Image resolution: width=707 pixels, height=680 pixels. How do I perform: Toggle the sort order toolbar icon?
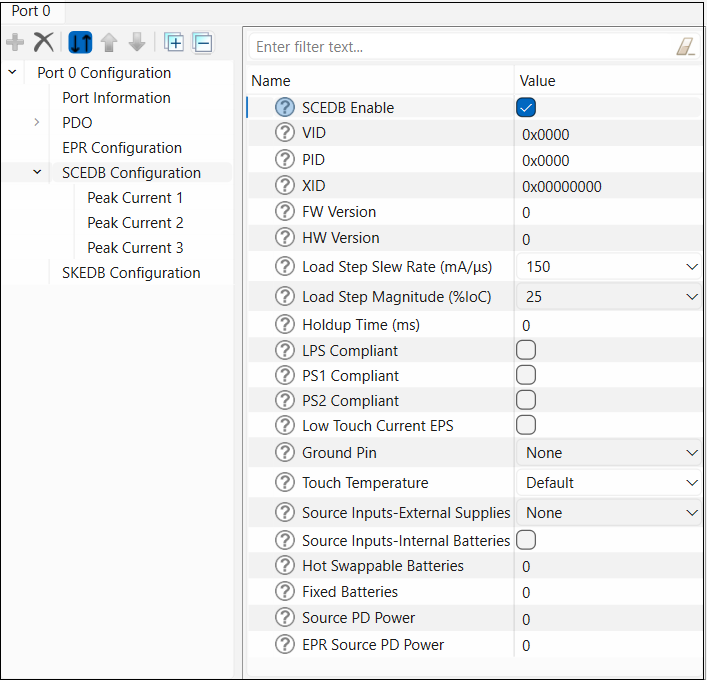point(80,43)
